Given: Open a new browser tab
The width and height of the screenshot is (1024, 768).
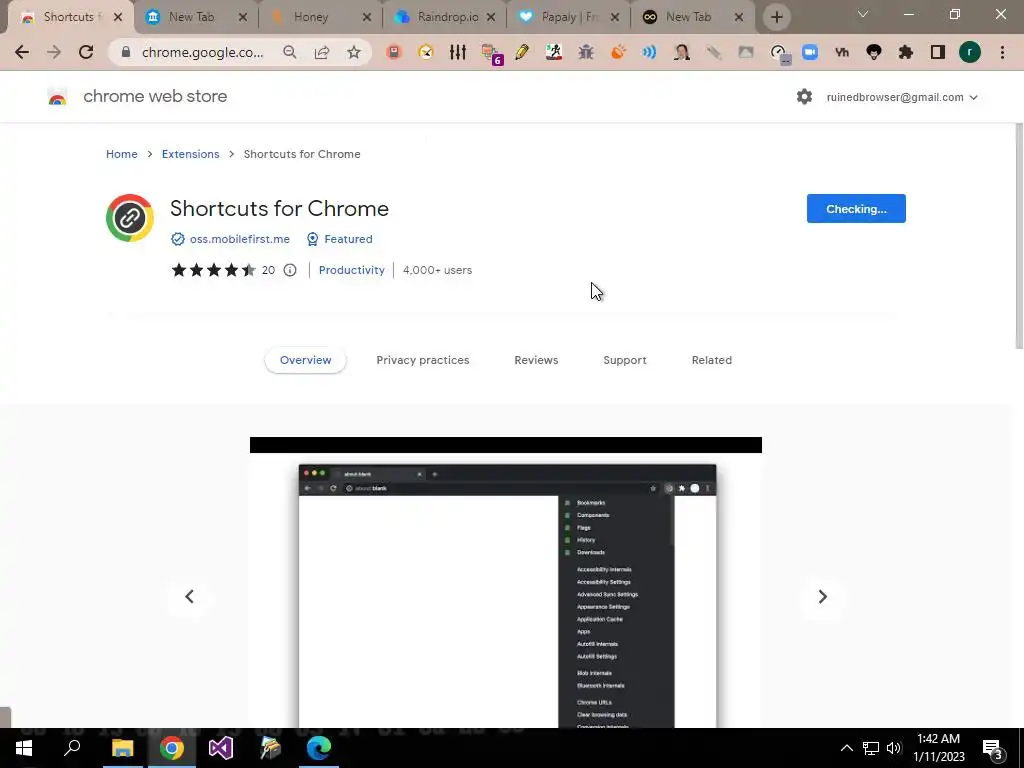Looking at the screenshot, I should click(x=776, y=17).
